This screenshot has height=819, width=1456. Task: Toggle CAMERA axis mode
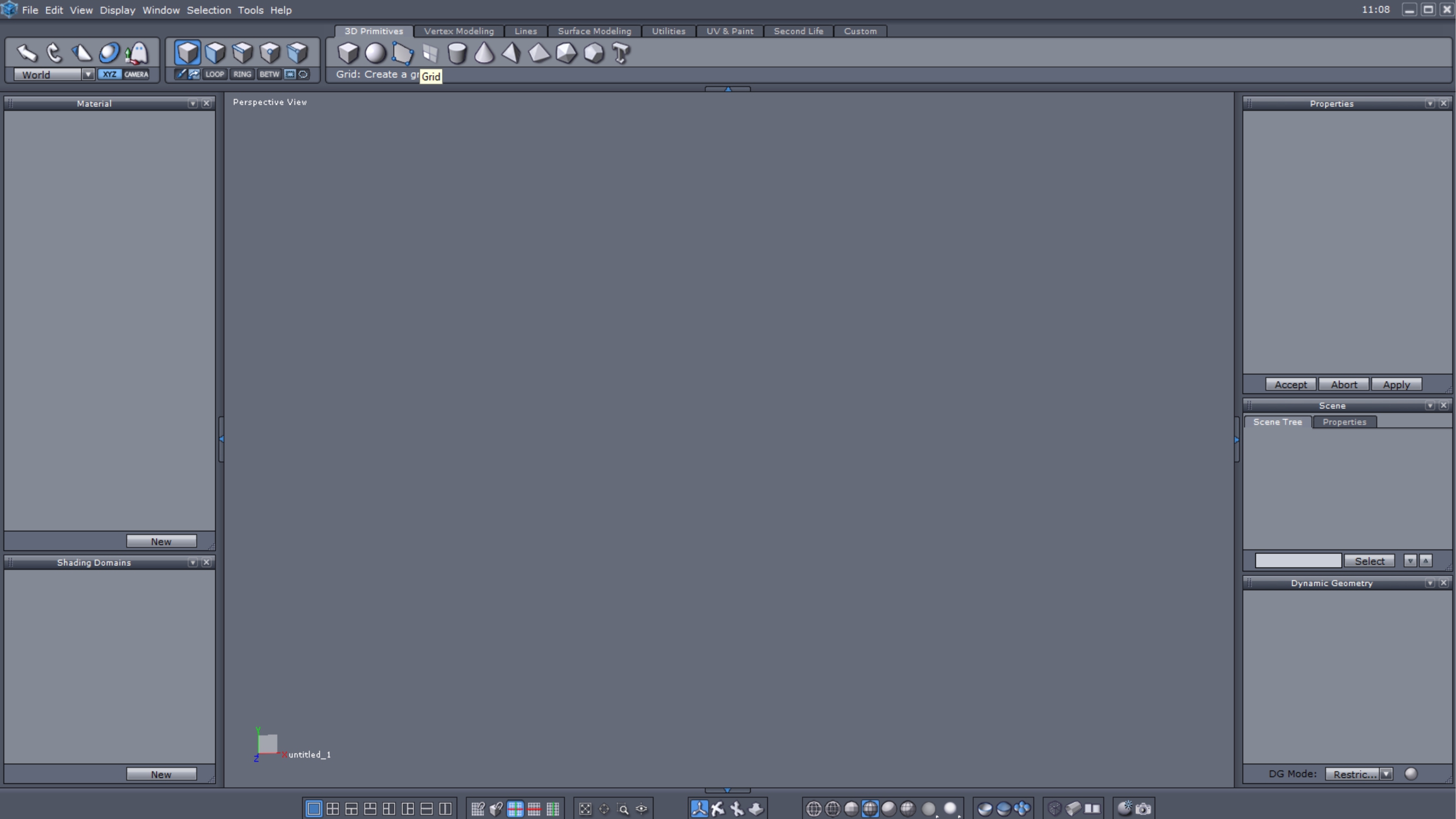tap(136, 74)
